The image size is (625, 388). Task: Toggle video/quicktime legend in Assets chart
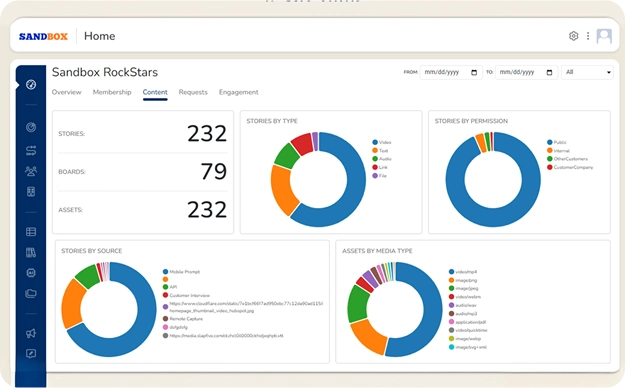click(468, 330)
